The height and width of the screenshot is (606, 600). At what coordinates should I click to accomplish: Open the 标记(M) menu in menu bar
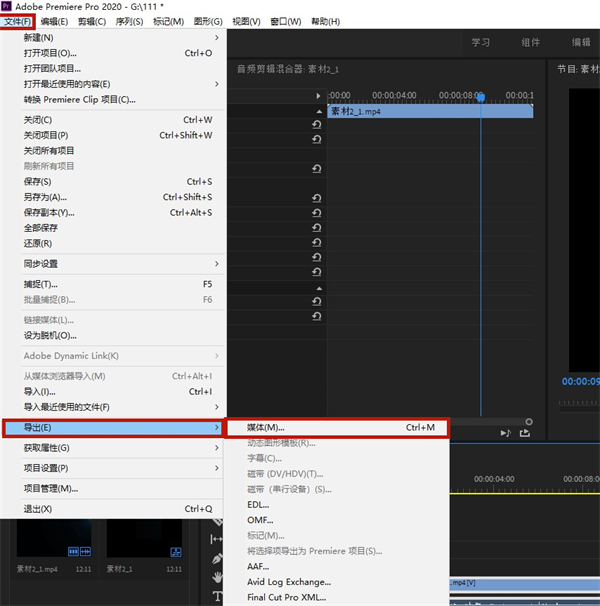pos(169,22)
